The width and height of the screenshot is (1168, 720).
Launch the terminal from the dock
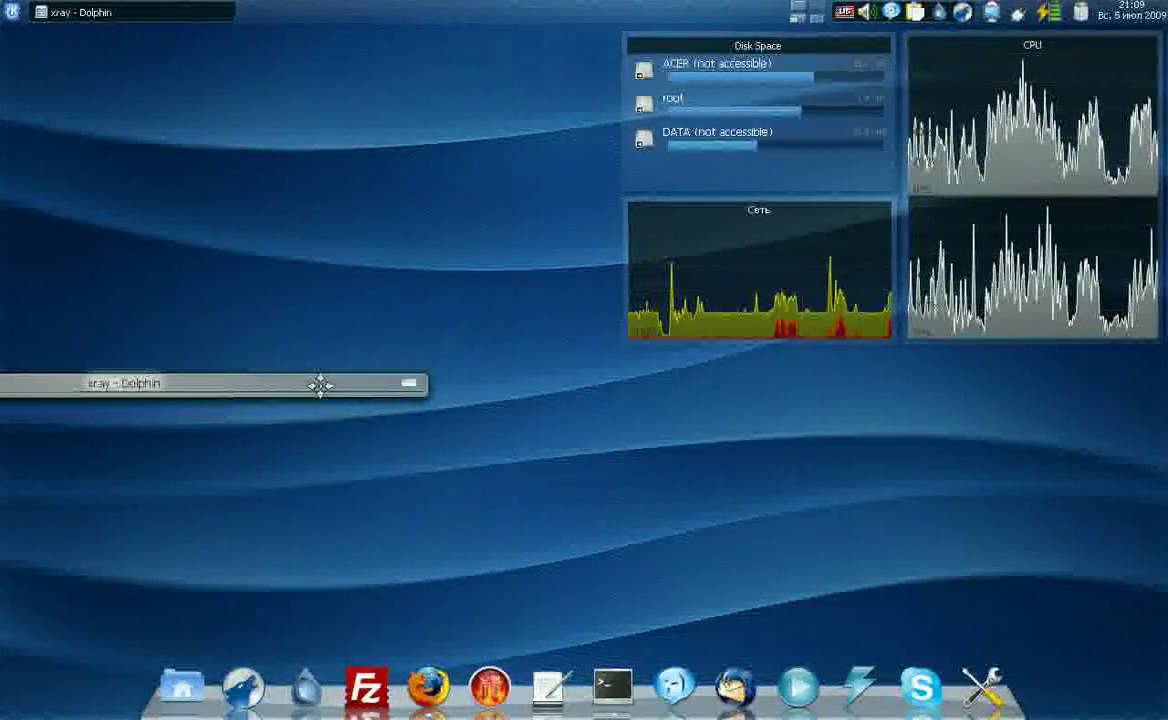613,686
